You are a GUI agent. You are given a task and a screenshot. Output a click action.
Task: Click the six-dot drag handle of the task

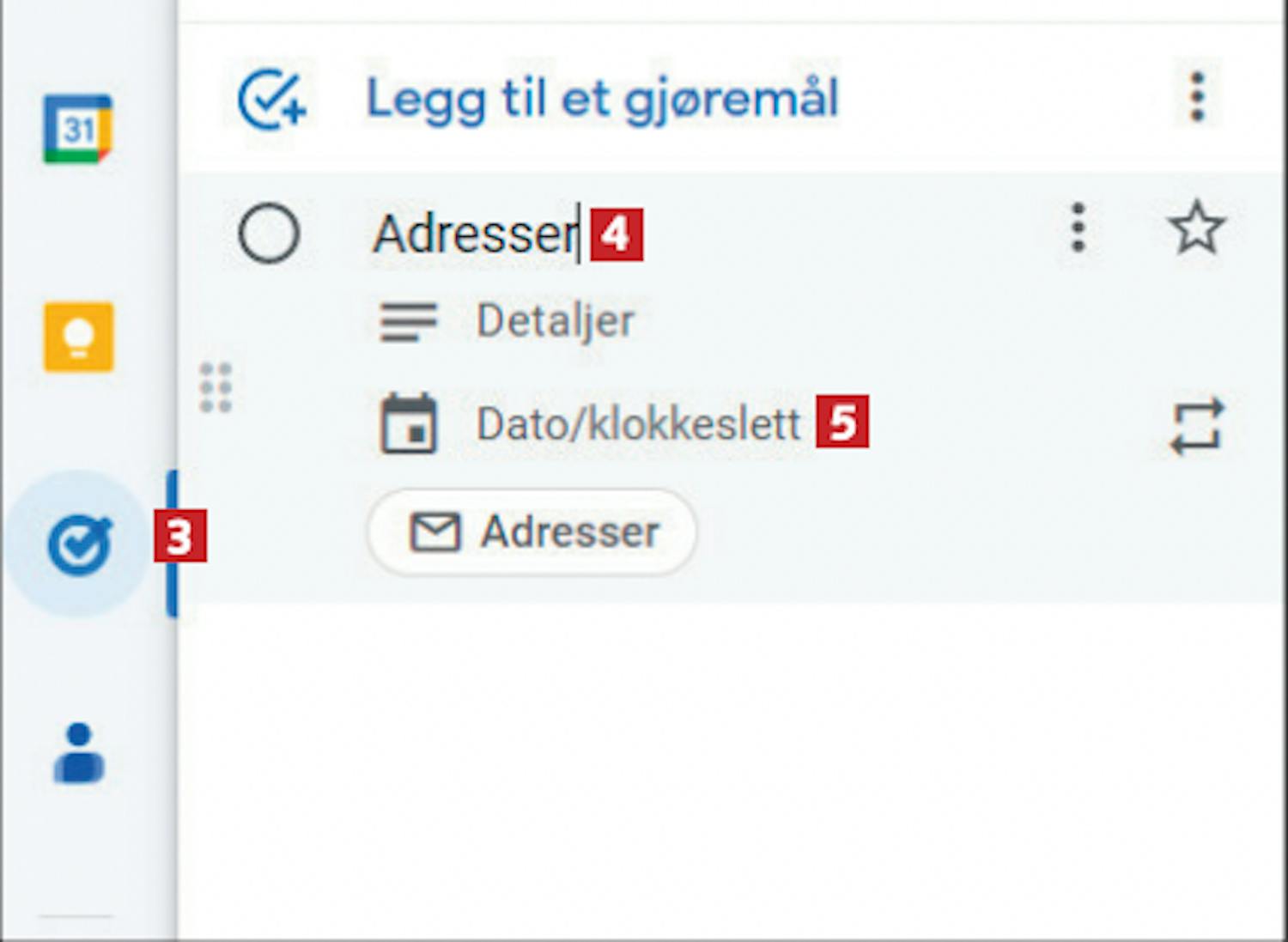pyautogui.click(x=216, y=387)
